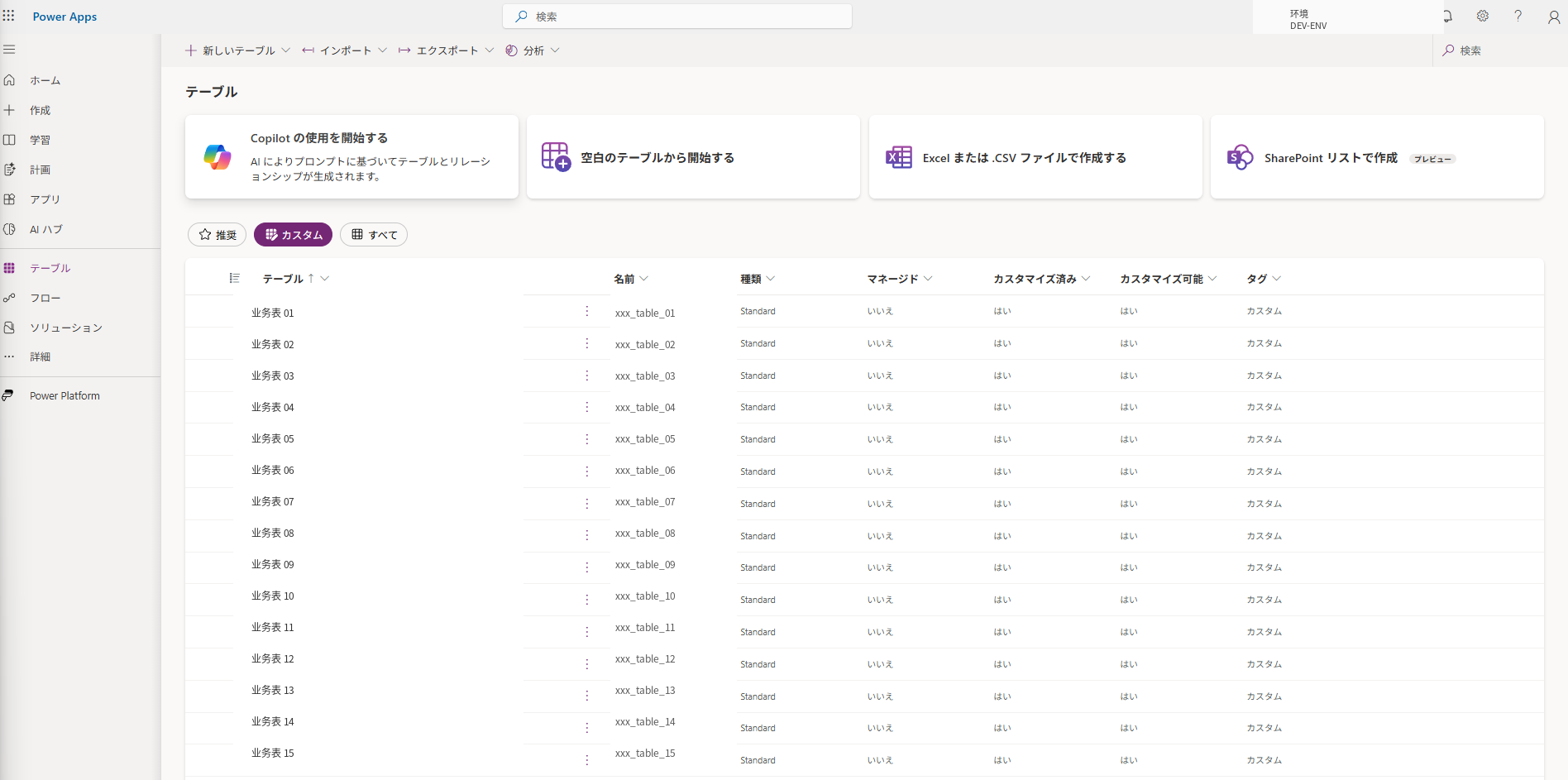
Task: Click the Power Apps title link
Action: [x=65, y=17]
